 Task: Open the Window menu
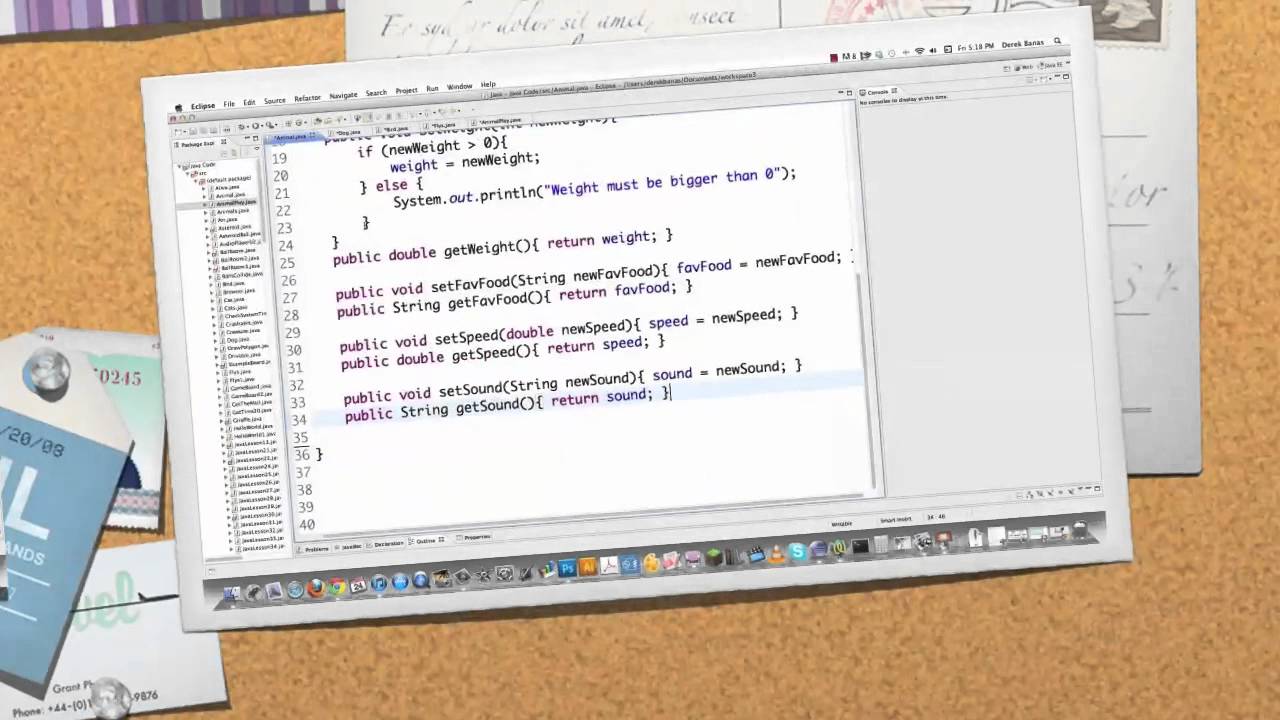point(460,86)
